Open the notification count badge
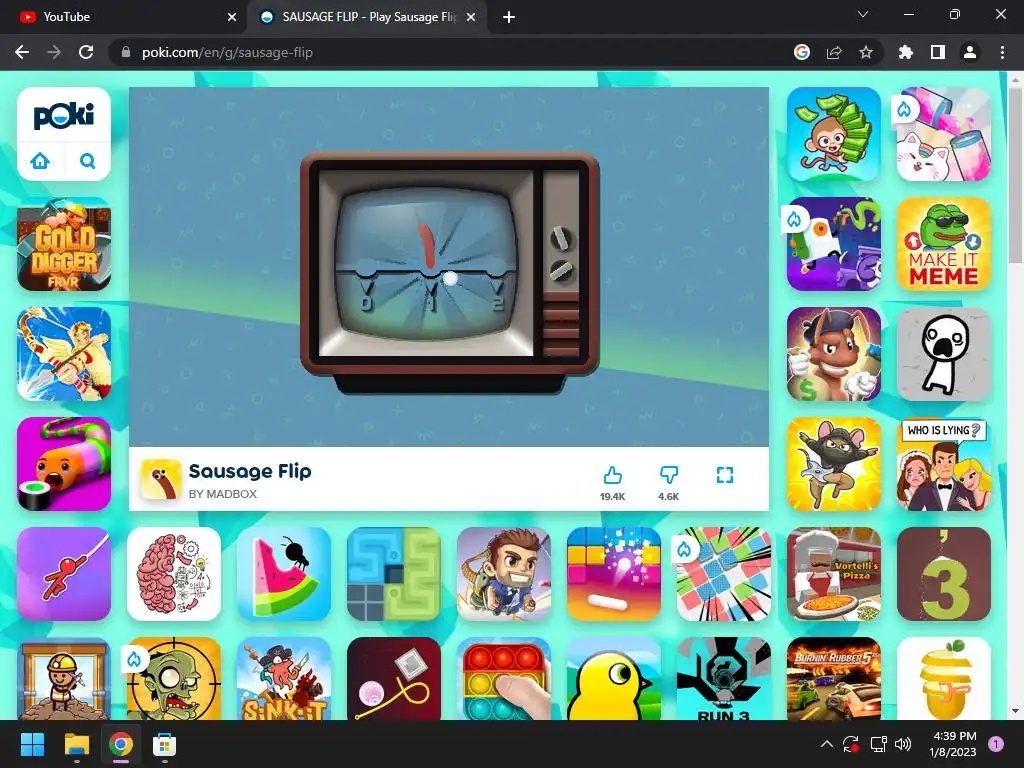1024x768 pixels. [996, 744]
